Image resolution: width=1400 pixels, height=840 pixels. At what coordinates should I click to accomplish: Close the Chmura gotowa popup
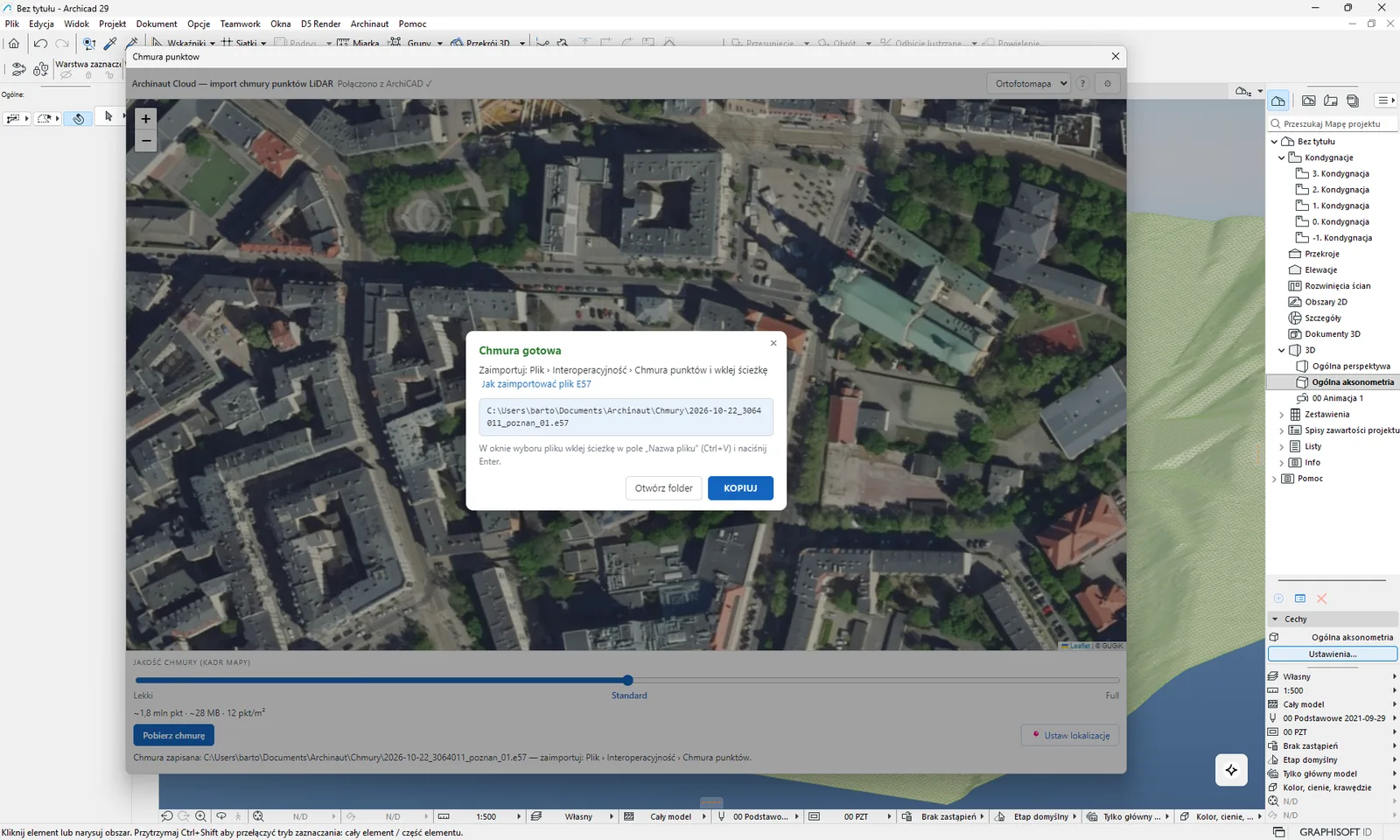click(773, 343)
